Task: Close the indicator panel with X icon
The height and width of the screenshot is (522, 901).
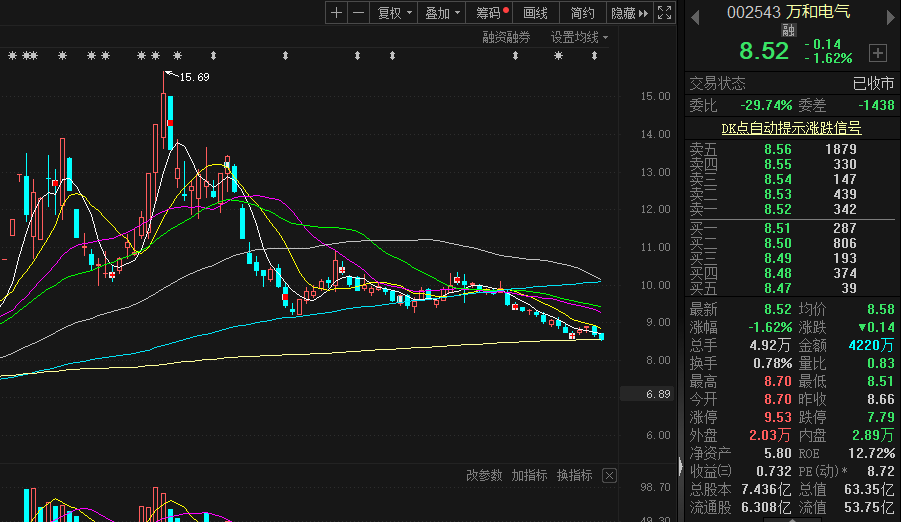Action: pos(609,476)
